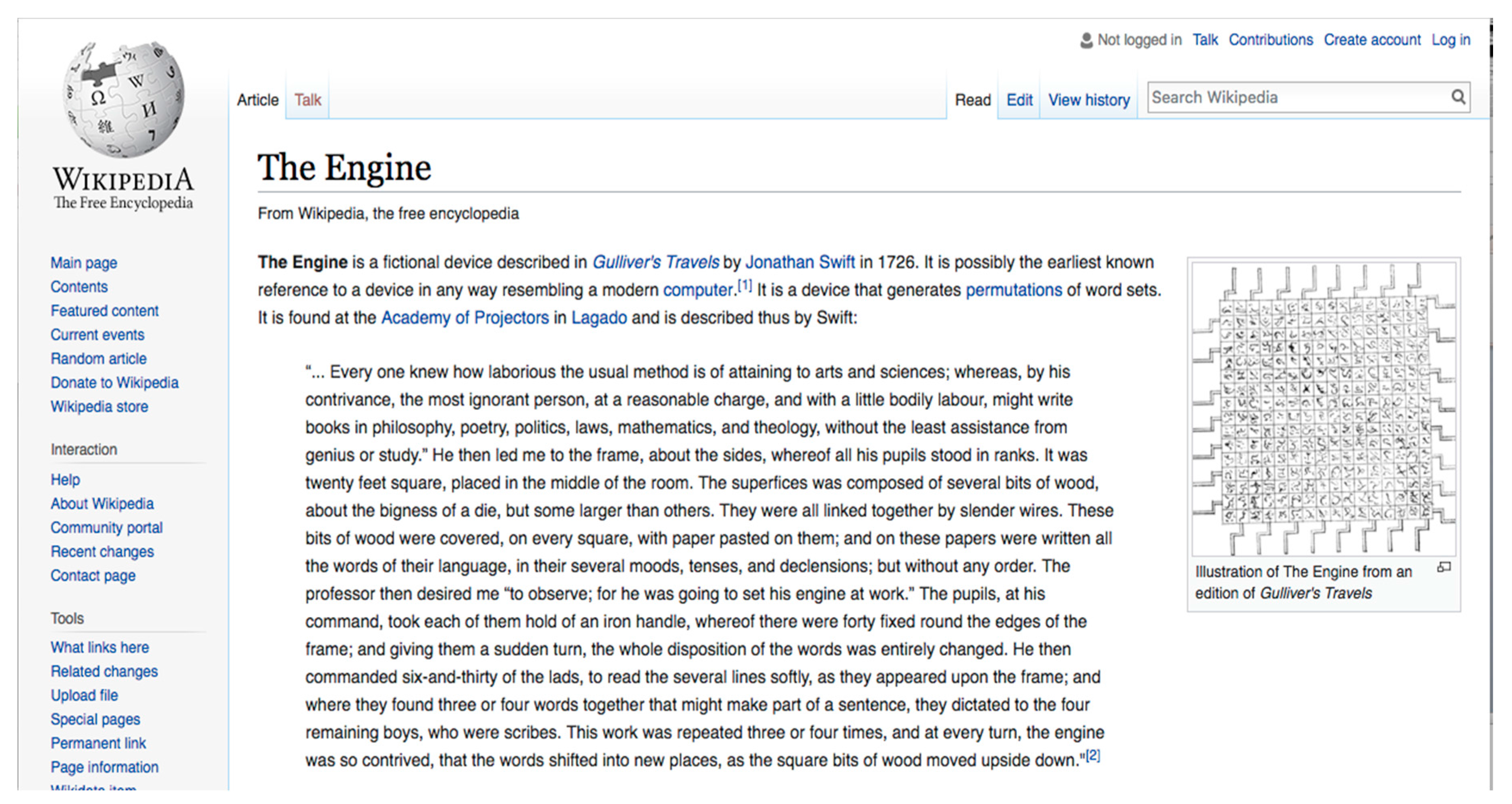Follow the Gulliver's Travels article link

655,262
